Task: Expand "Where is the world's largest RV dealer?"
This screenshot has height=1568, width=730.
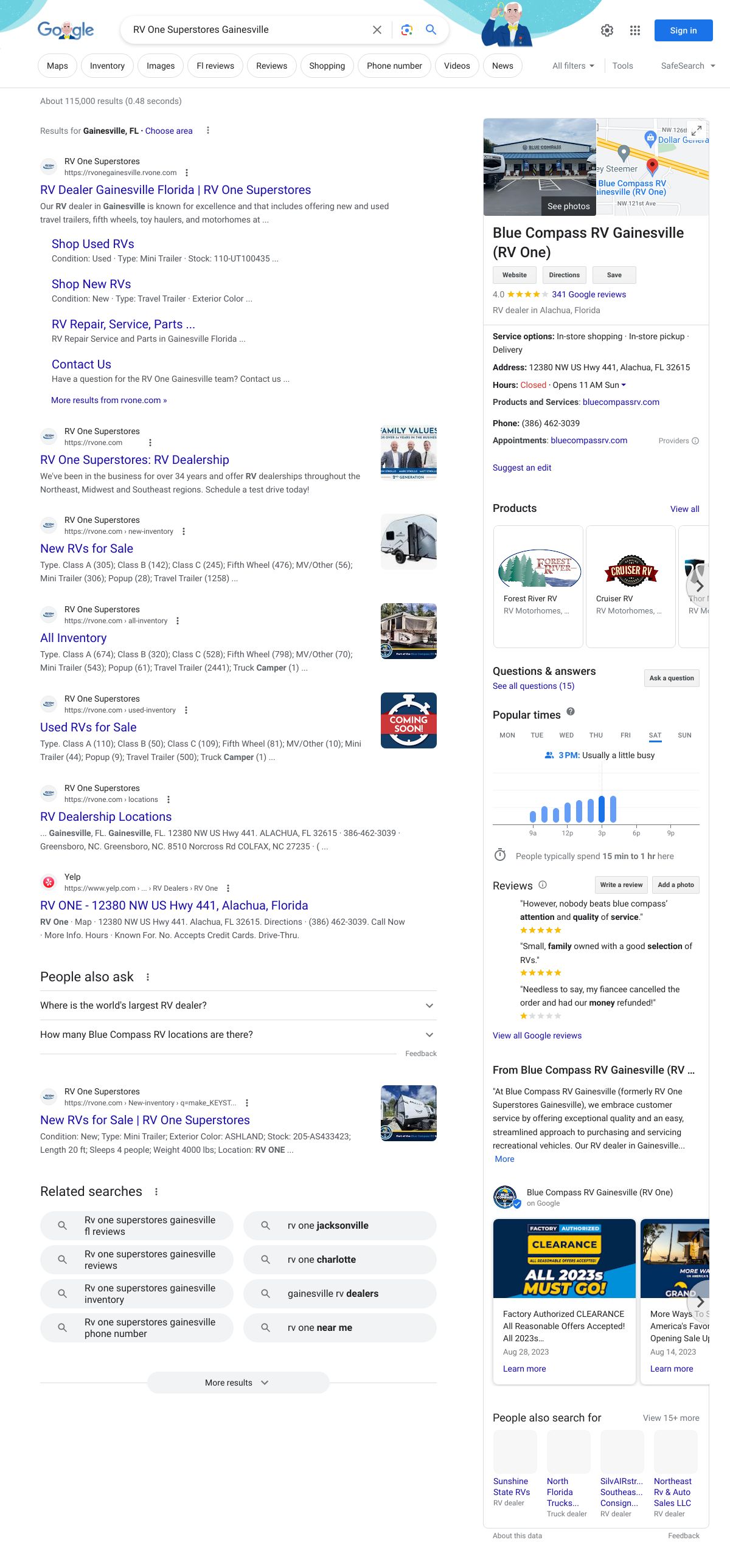Action: coord(238,1006)
